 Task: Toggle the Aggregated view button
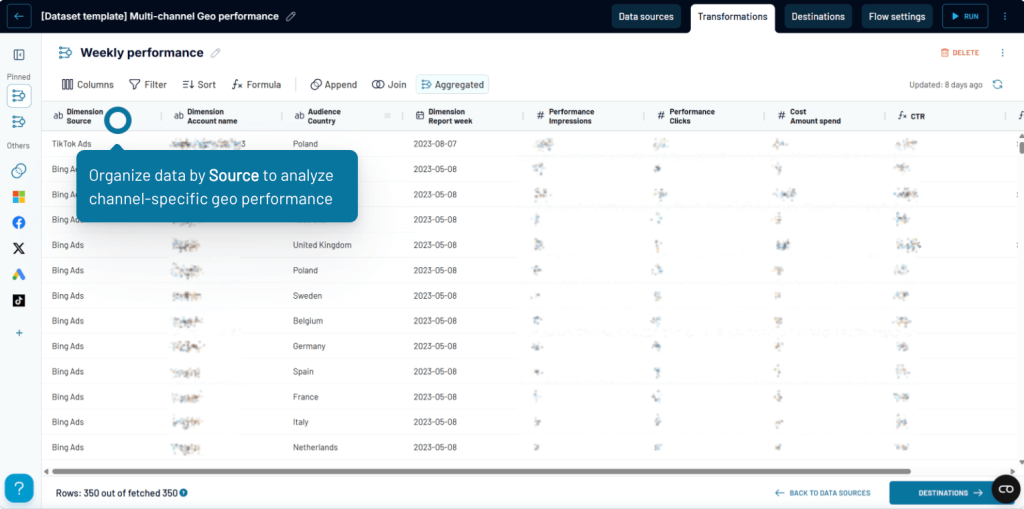click(452, 85)
